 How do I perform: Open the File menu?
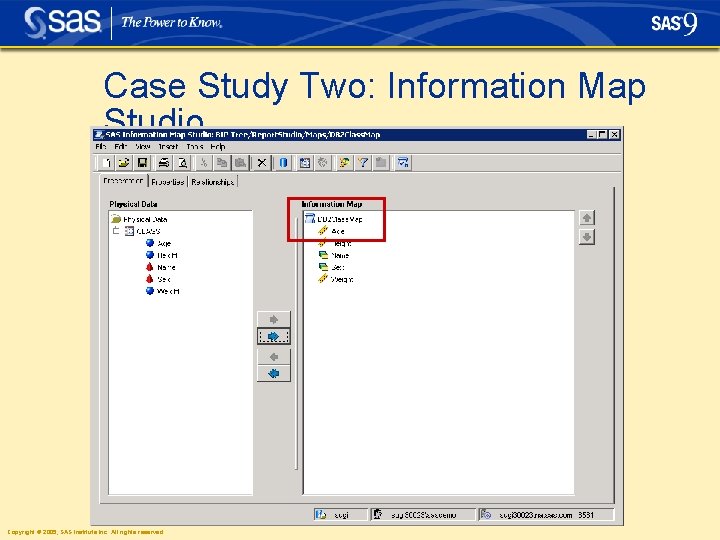101,146
